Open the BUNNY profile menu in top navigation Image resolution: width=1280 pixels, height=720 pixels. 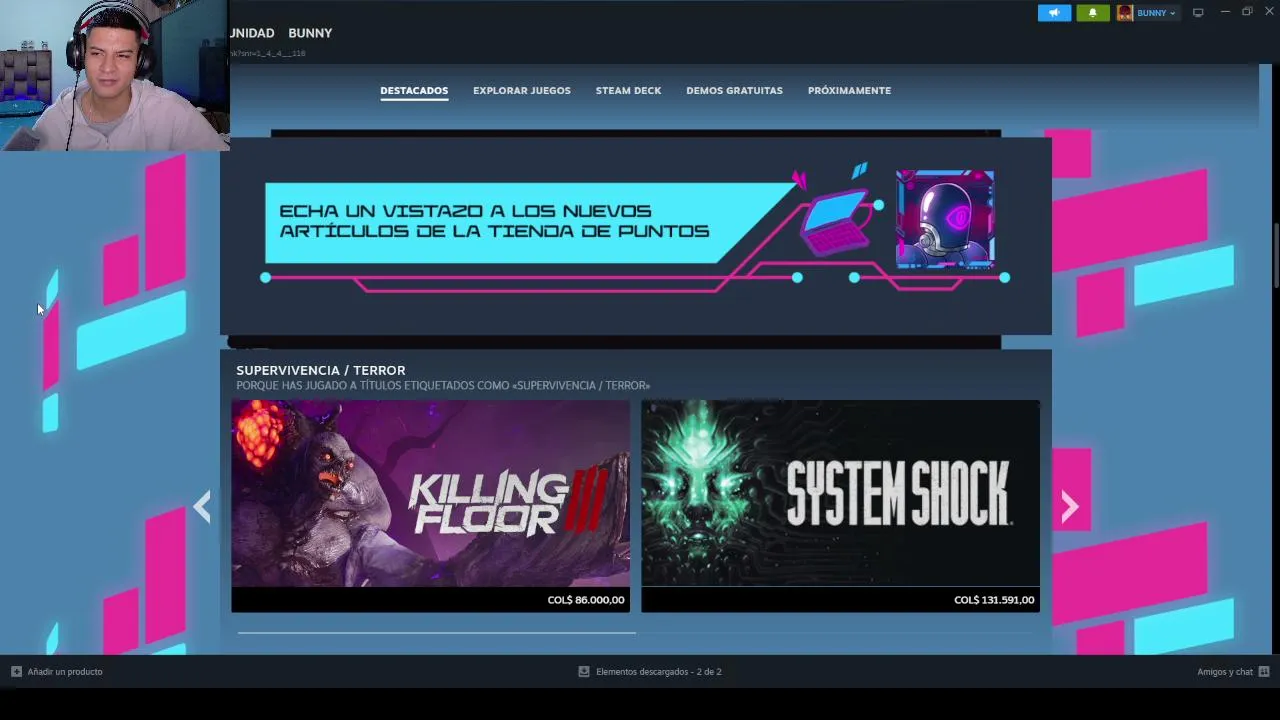310,33
